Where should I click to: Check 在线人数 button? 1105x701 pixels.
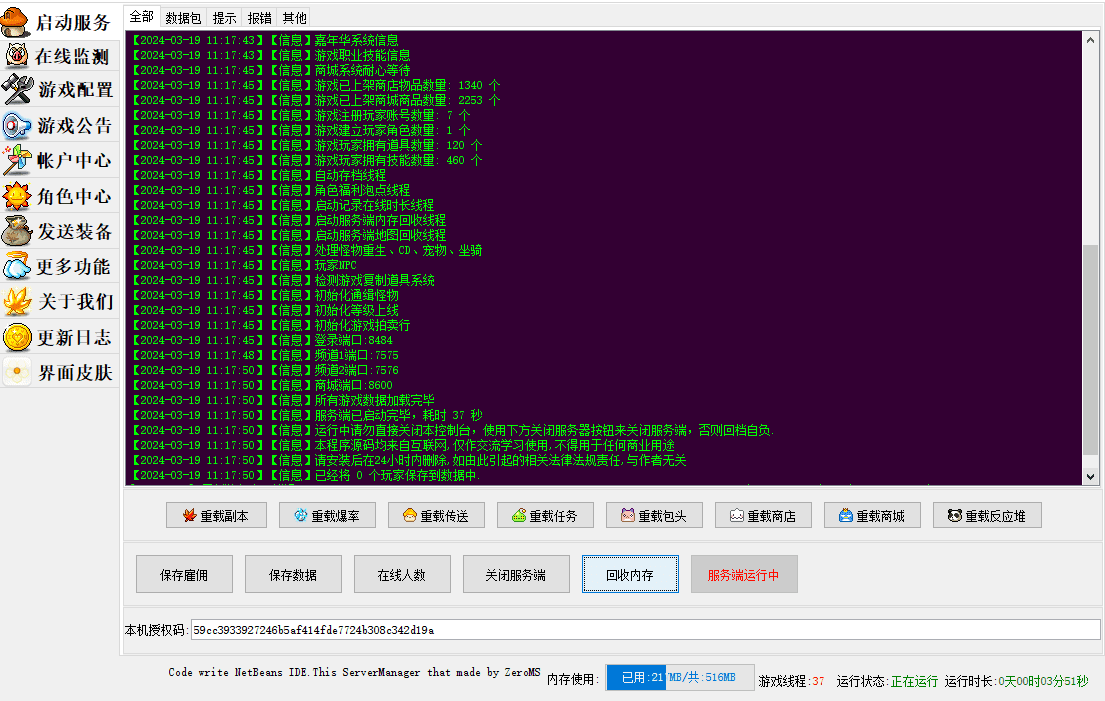(402, 574)
